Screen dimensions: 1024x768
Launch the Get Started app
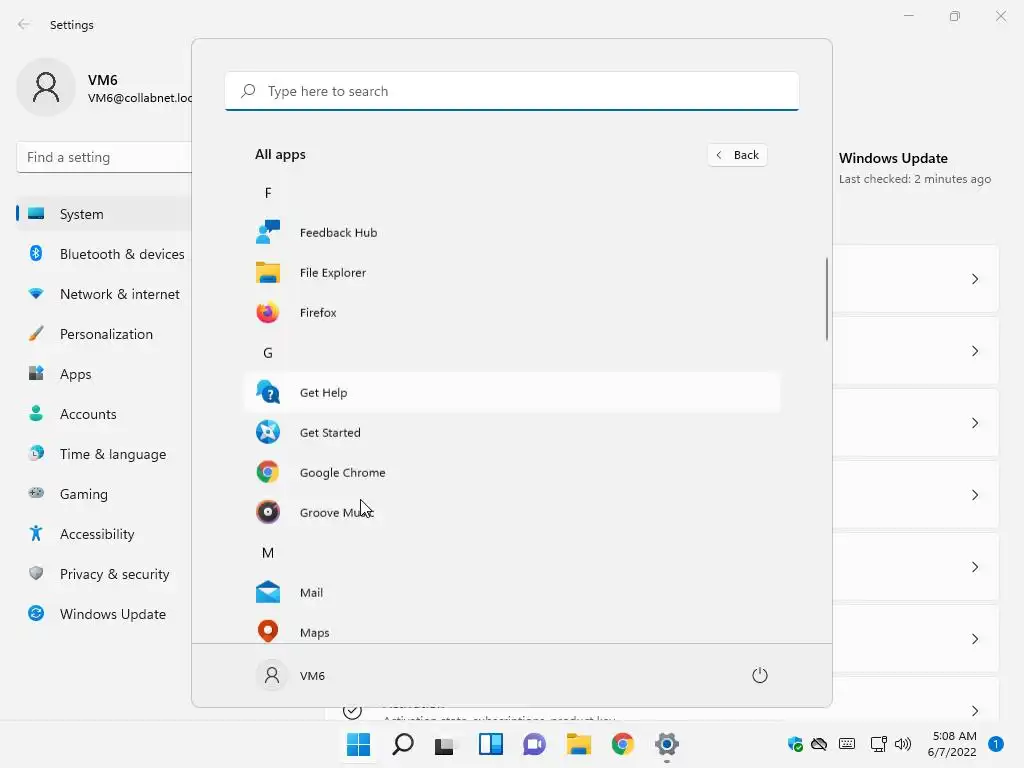coord(512,432)
